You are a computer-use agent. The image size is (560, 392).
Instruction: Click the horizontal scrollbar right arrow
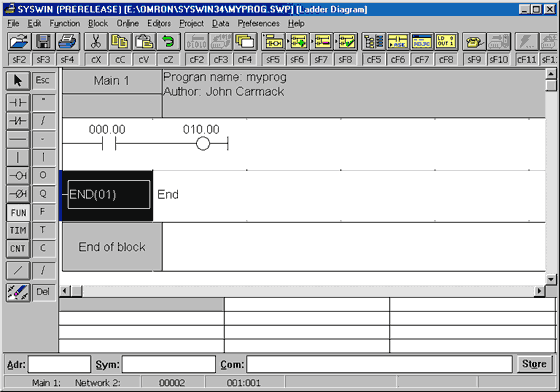[x=540, y=291]
